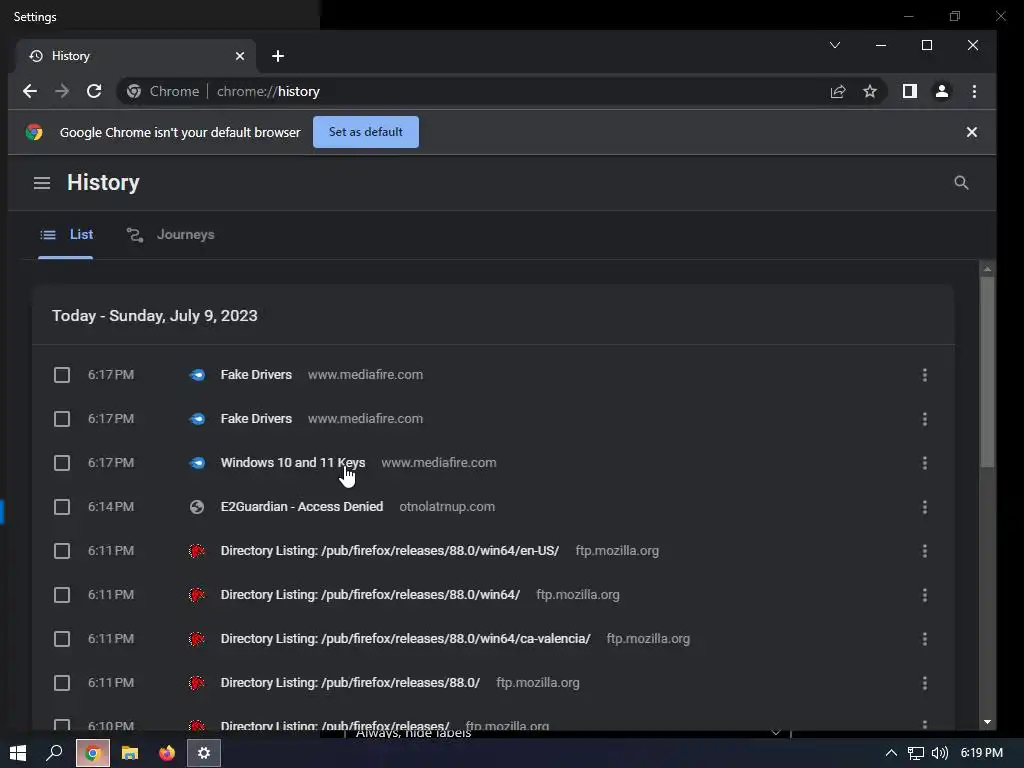Check the releases/88.0/win64/ listing entry
Screen dimensions: 1024x768
tap(62, 595)
